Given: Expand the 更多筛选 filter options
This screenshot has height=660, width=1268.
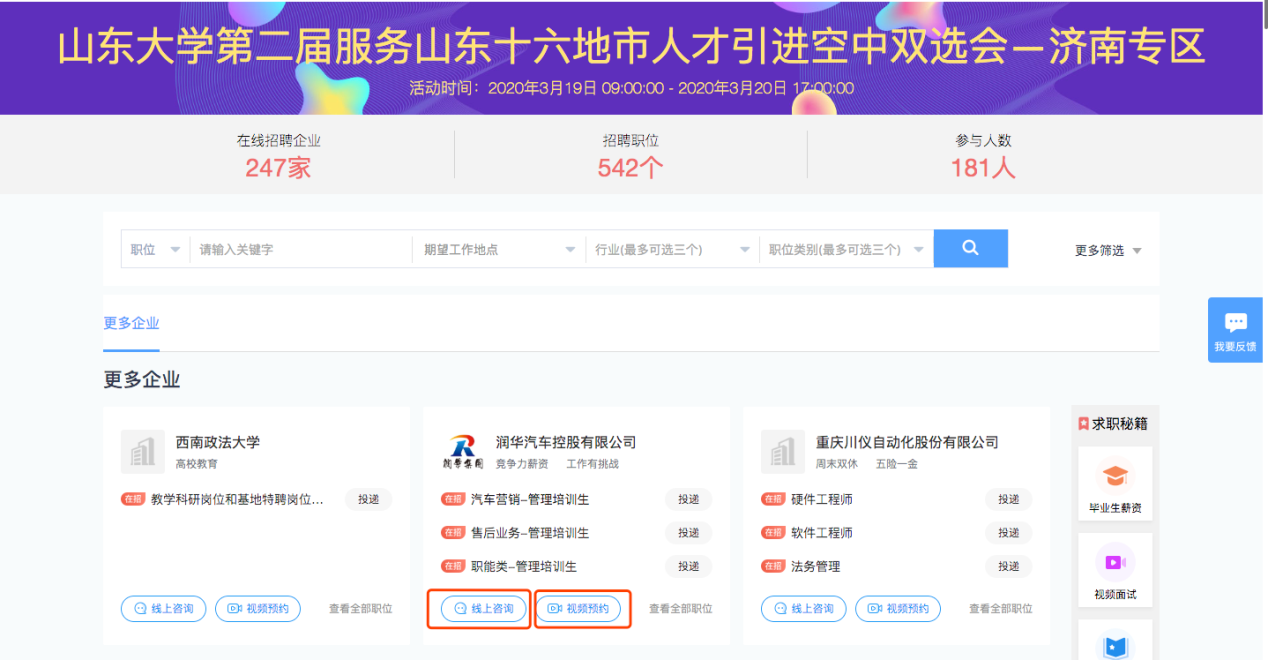Looking at the screenshot, I should tap(1108, 251).
